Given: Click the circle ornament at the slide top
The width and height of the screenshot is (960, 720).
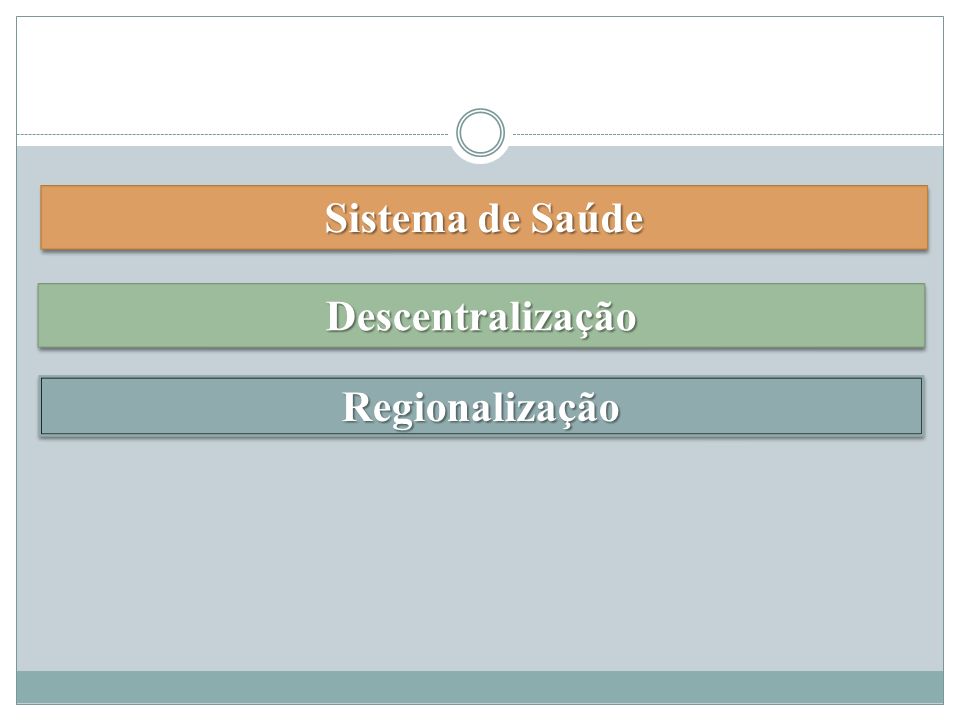Looking at the screenshot, I should coord(481,132).
